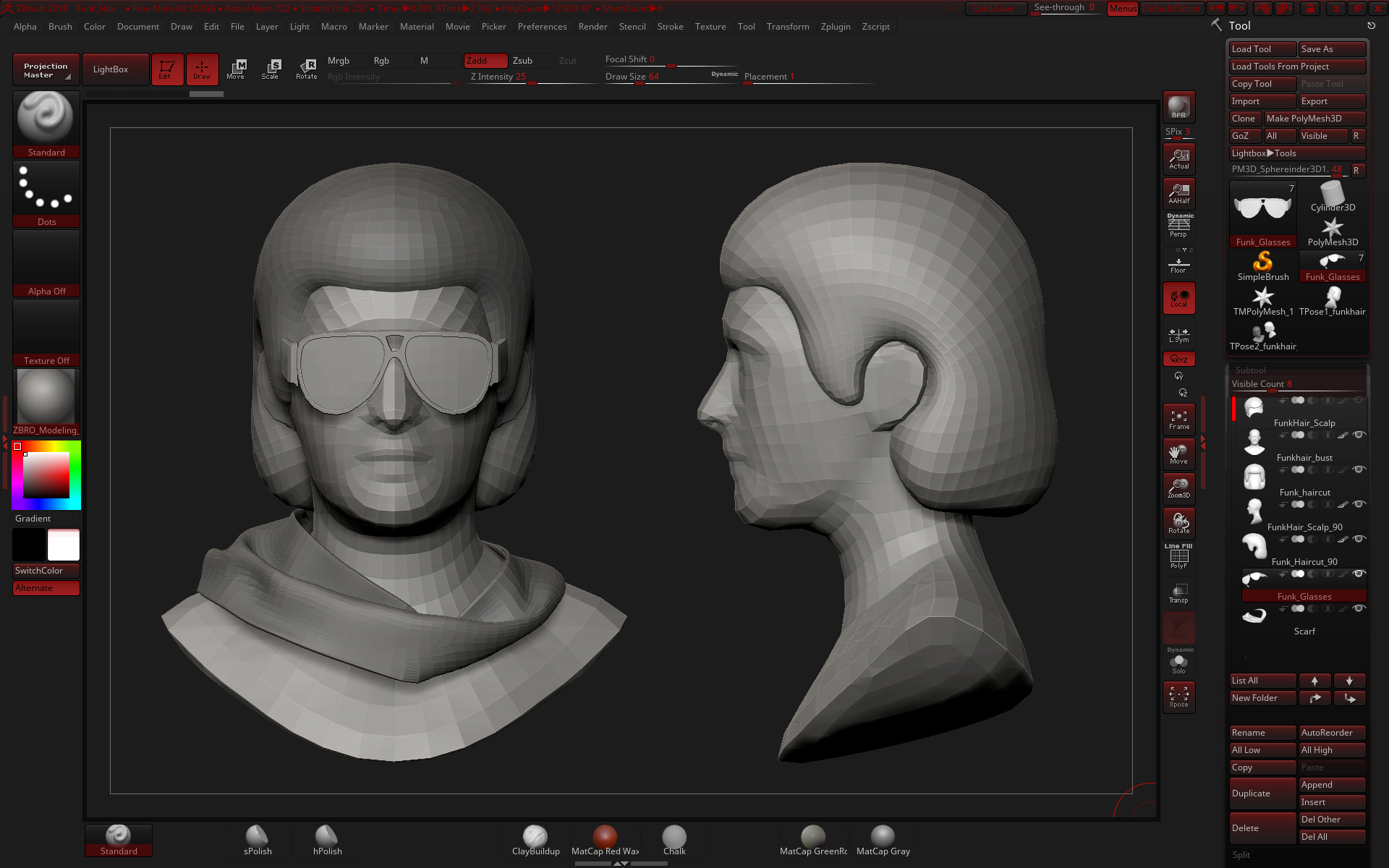Click the Frame mesh icon
Image resolution: width=1389 pixels, height=868 pixels.
1178,420
